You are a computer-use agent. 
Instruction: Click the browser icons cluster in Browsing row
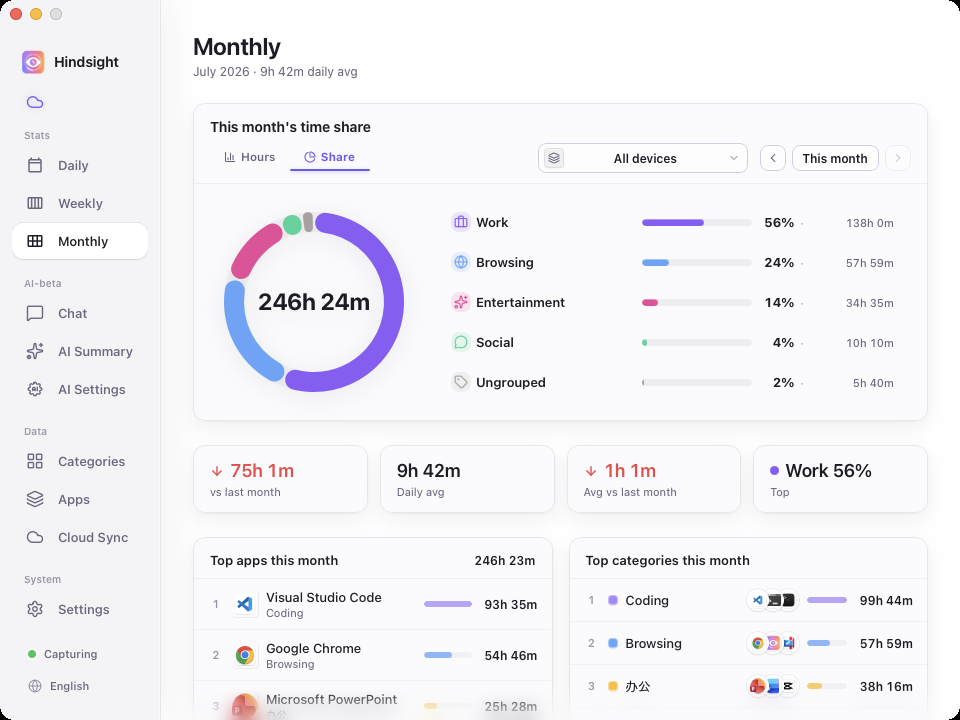tap(773, 643)
